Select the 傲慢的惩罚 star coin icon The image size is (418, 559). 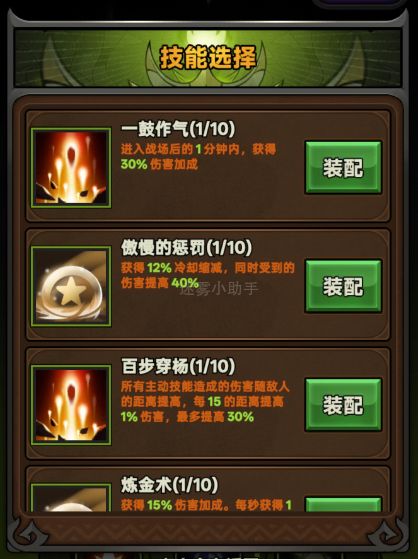71,286
